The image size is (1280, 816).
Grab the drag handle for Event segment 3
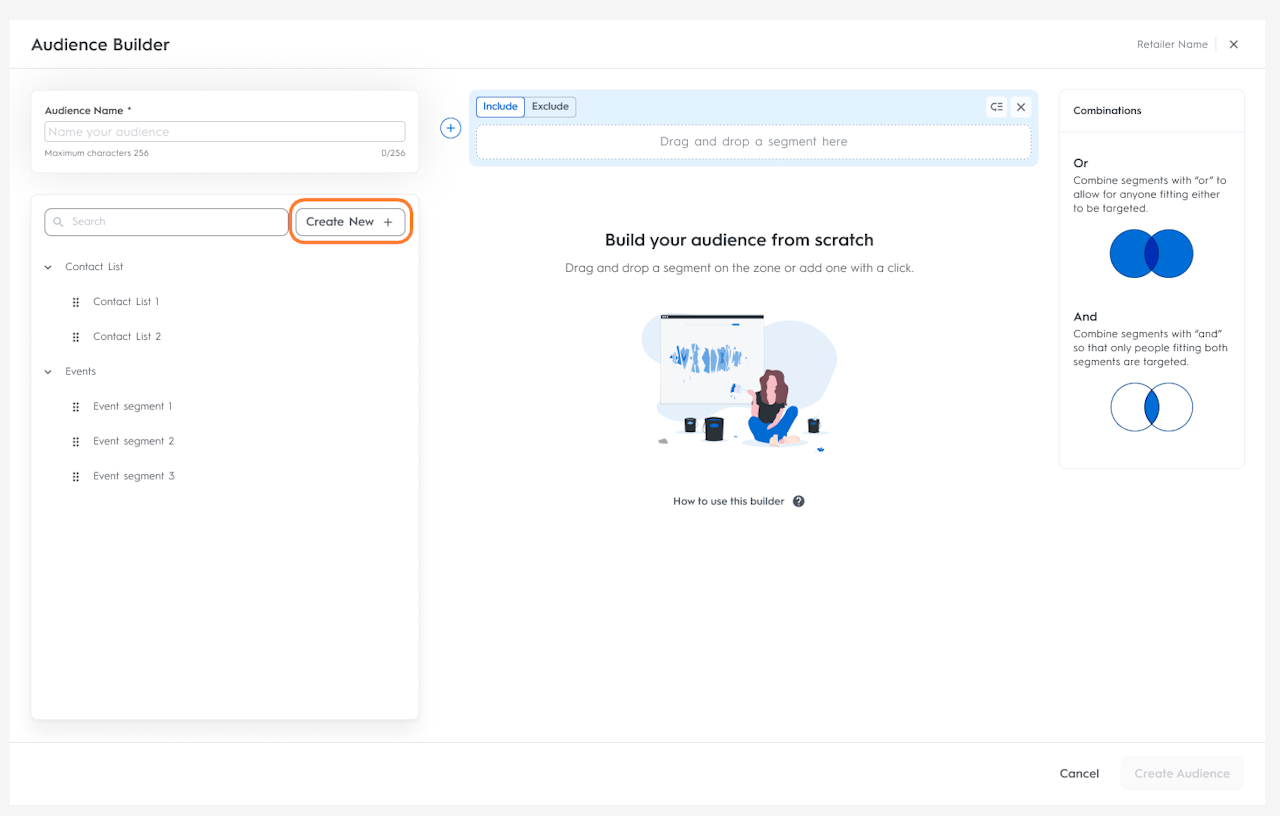coord(76,477)
